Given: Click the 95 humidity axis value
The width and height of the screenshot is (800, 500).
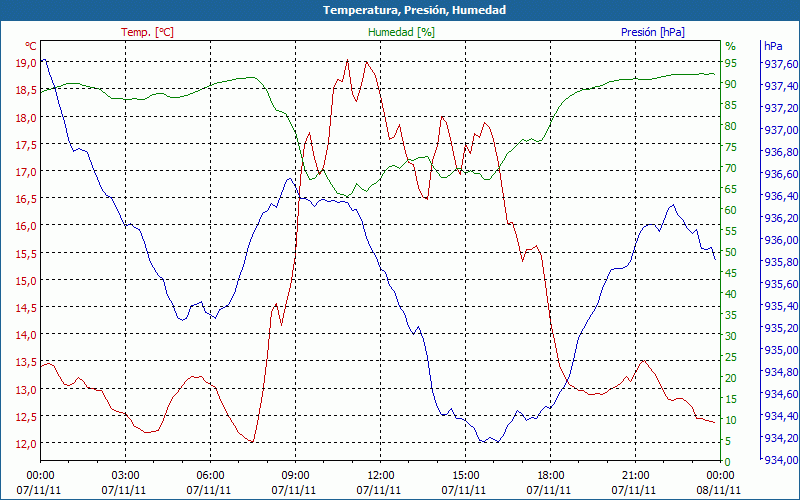Looking at the screenshot, I should pyautogui.click(x=731, y=63).
